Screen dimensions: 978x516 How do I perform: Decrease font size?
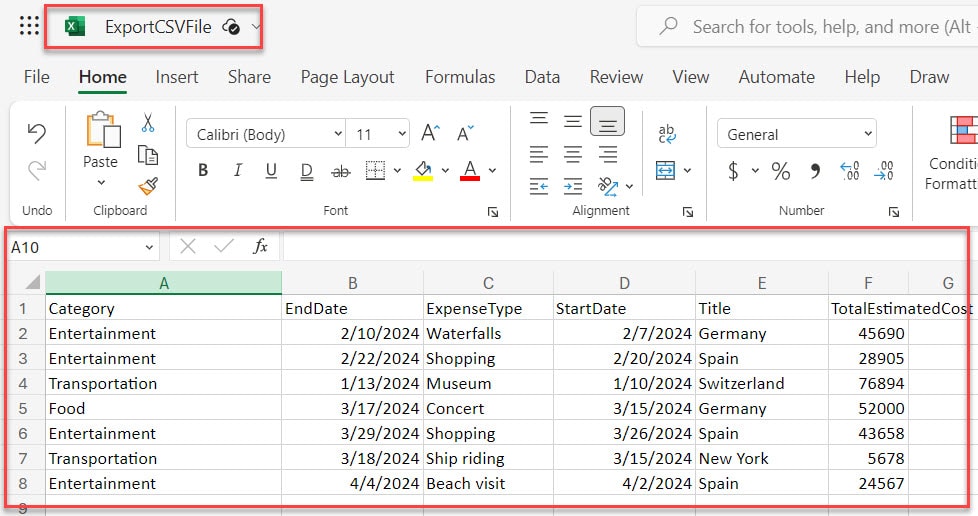(465, 133)
